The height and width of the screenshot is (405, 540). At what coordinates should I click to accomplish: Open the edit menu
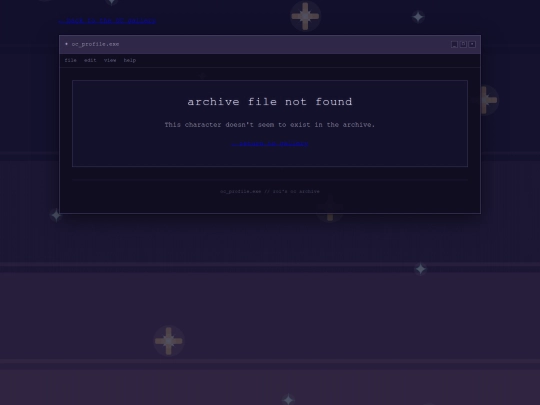point(90,60)
